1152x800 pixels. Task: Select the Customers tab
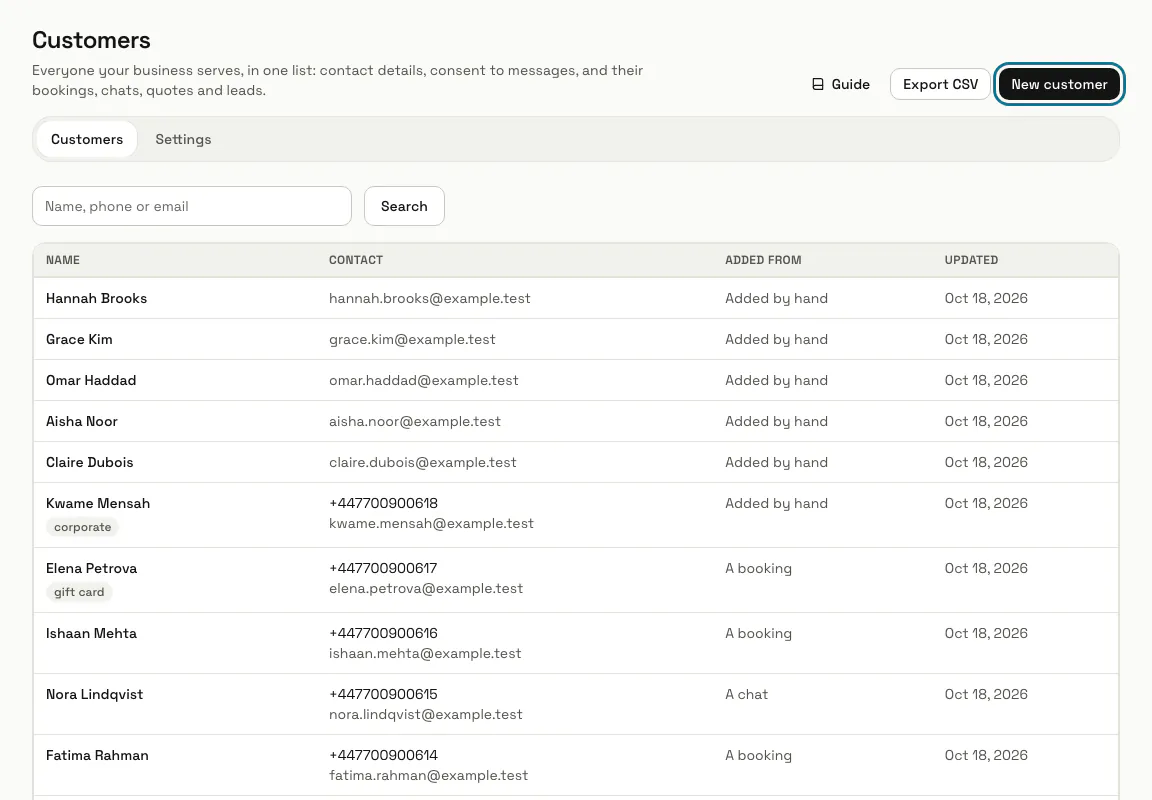pyautogui.click(x=87, y=140)
